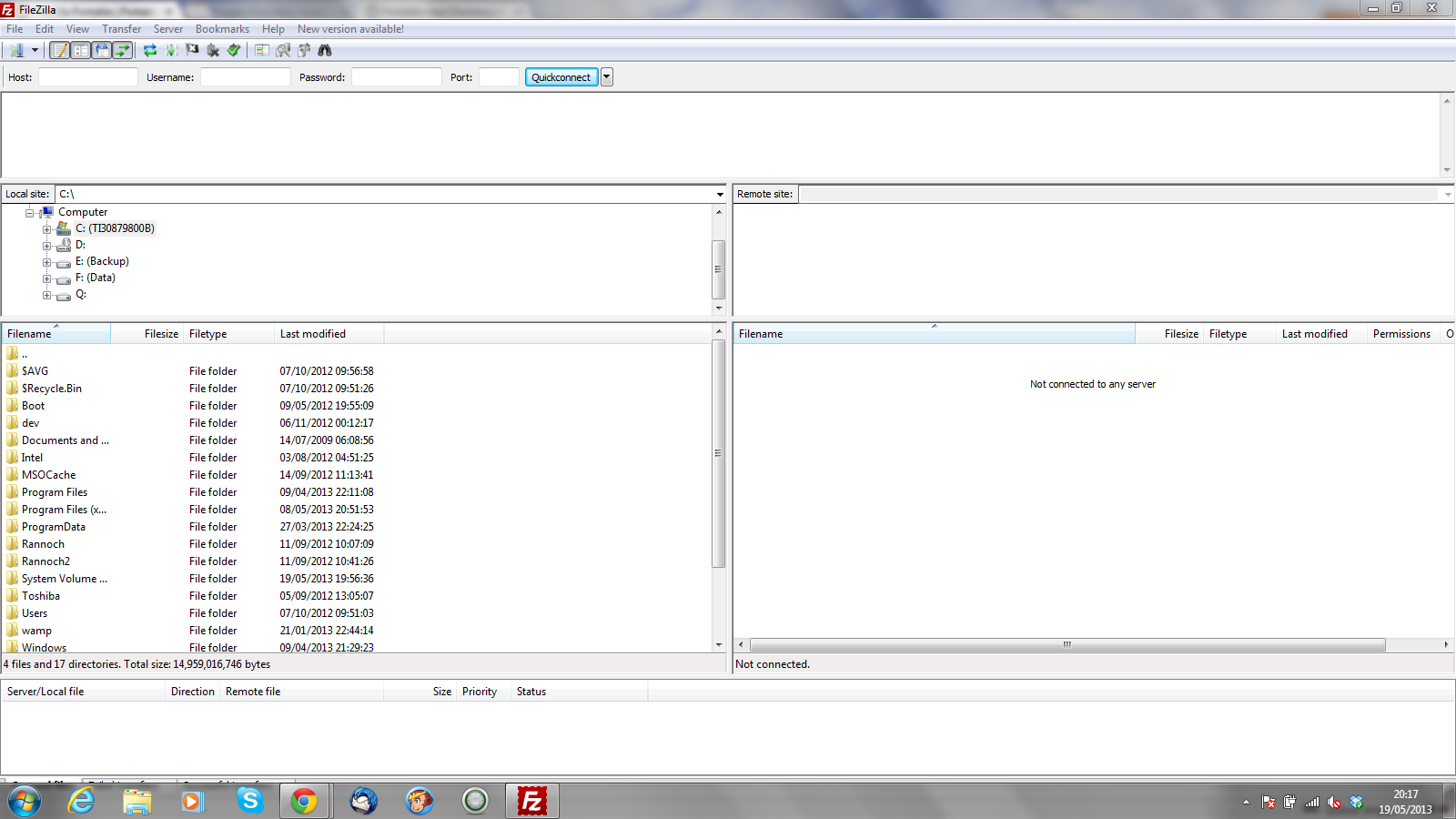Toggle processing of the transfer queue
The width and height of the screenshot is (1456, 819).
click(171, 50)
